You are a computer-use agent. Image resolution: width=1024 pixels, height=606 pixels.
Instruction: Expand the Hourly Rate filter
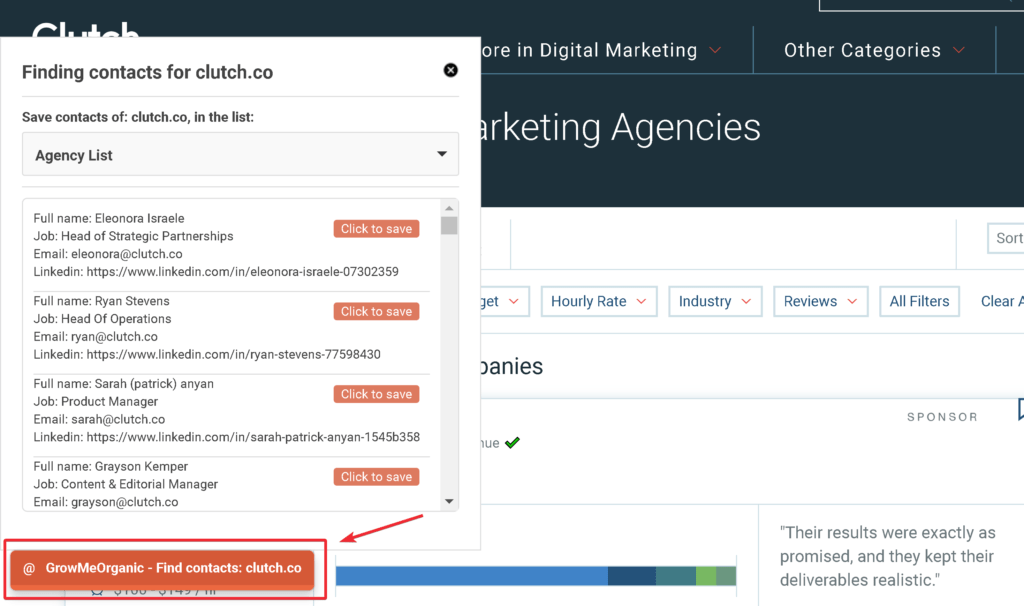pos(599,301)
